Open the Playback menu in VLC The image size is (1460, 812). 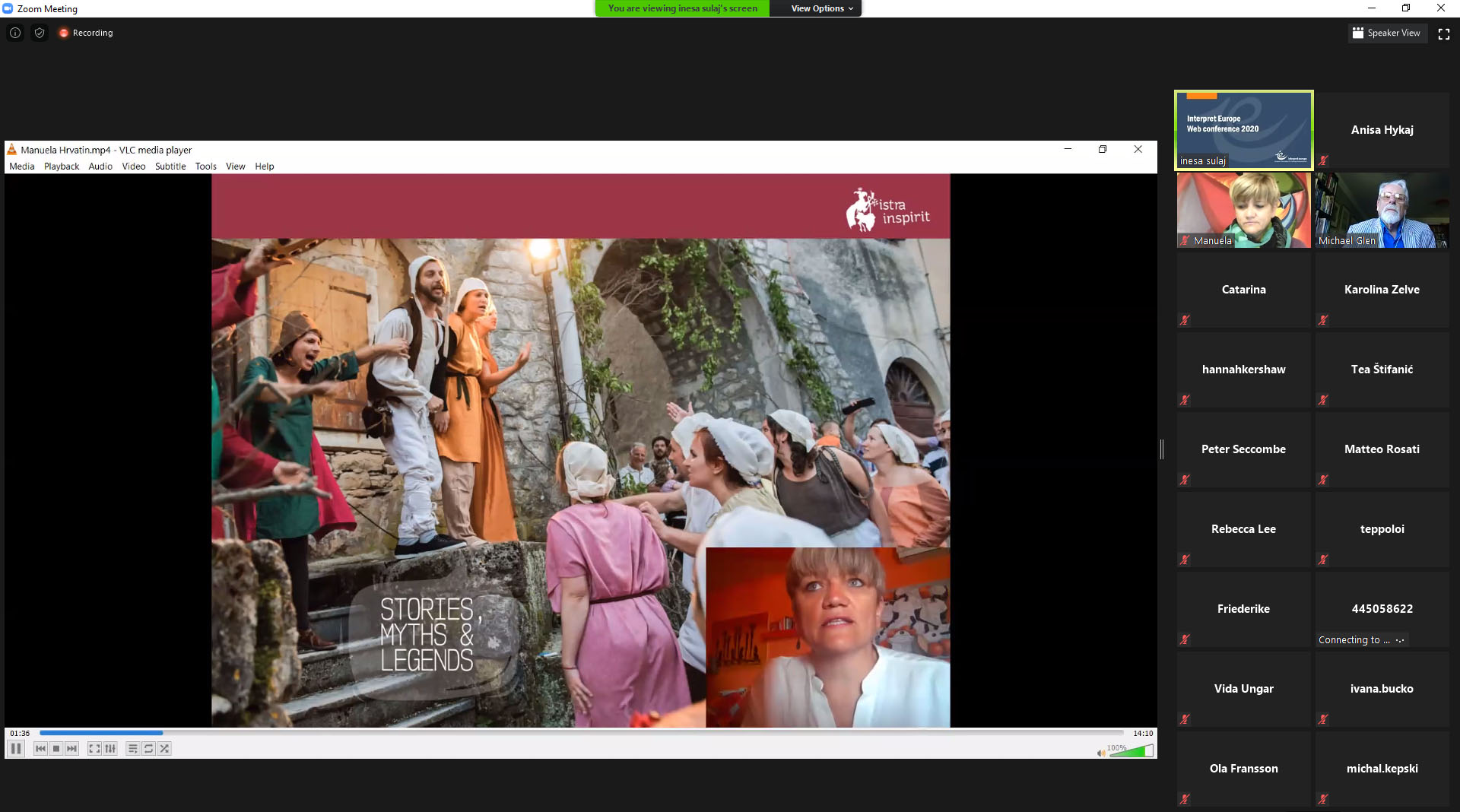pyautogui.click(x=62, y=167)
